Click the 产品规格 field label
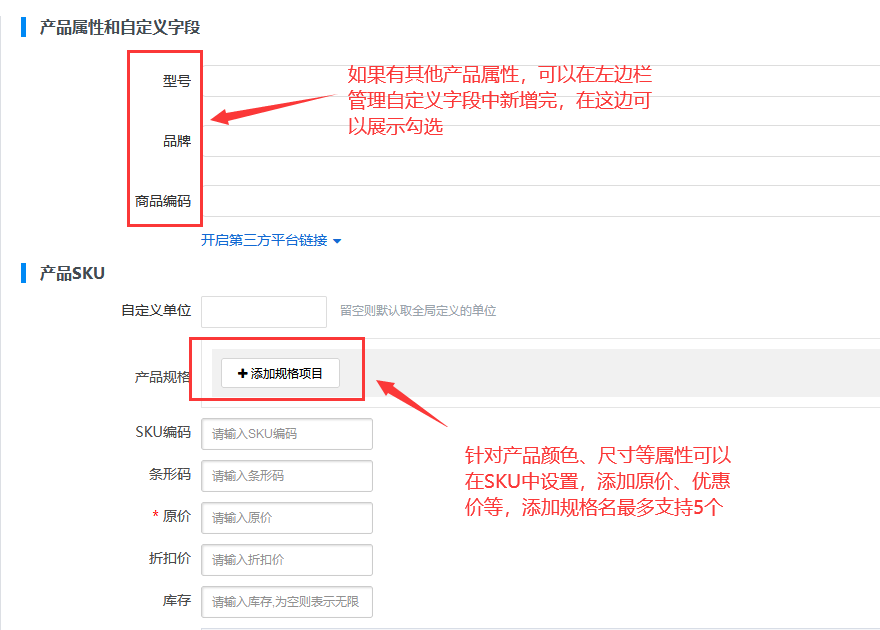 tap(162, 377)
